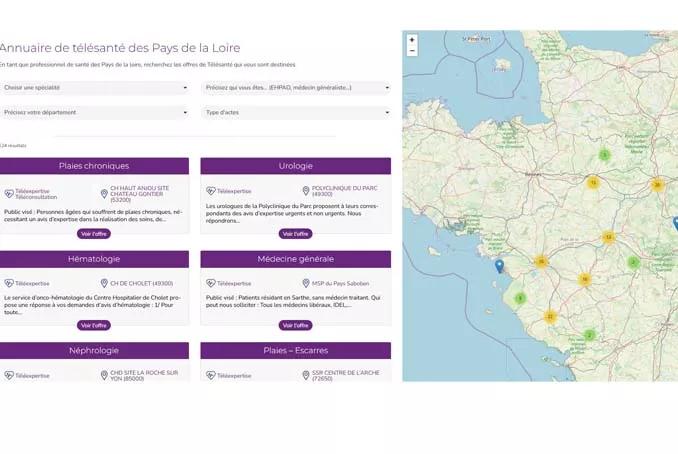Click the 'Plaies – Escarres' card title
The image size is (678, 454).
[x=295, y=351]
